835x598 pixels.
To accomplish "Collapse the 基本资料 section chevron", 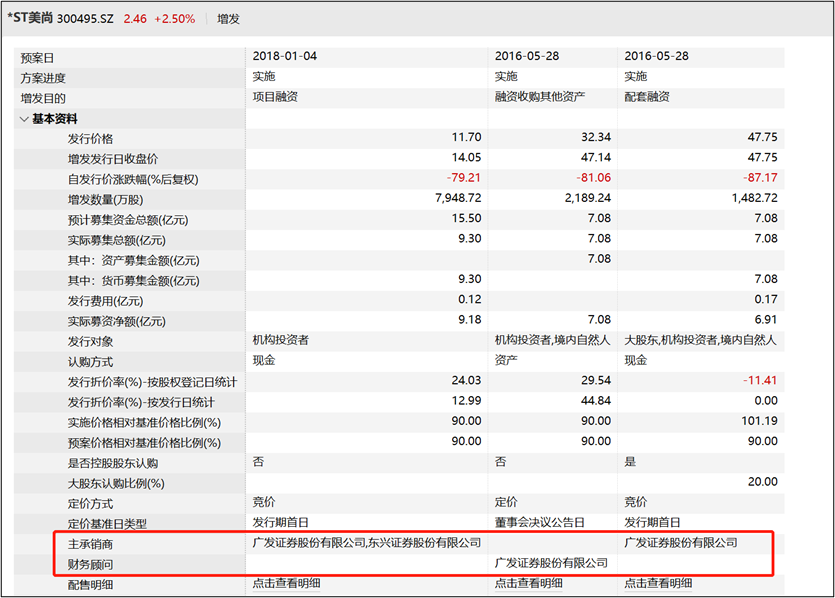I will 24,119.
